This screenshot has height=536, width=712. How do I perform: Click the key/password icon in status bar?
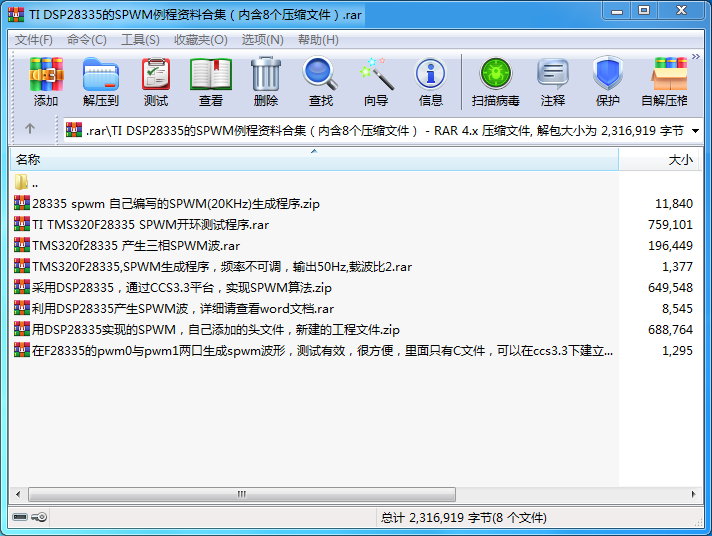(x=39, y=517)
